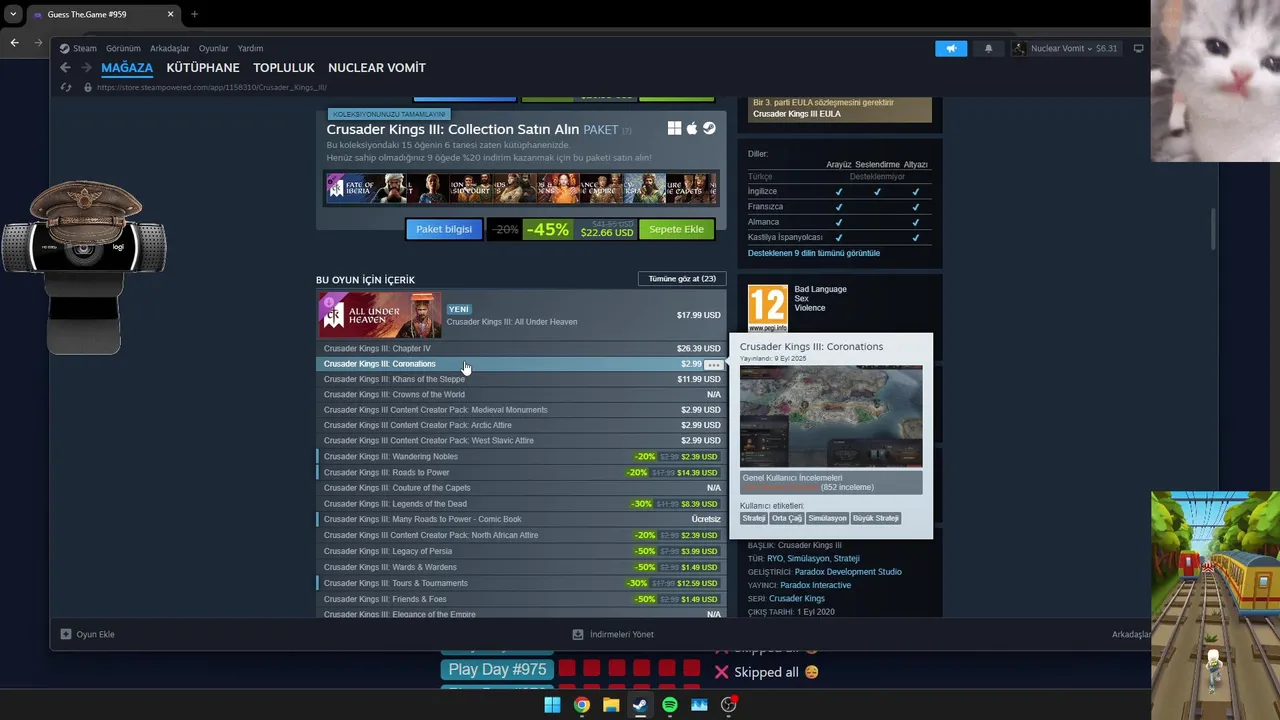Close the Guess The.Game #959 tab
This screenshot has width=1280, height=720.
point(171,14)
